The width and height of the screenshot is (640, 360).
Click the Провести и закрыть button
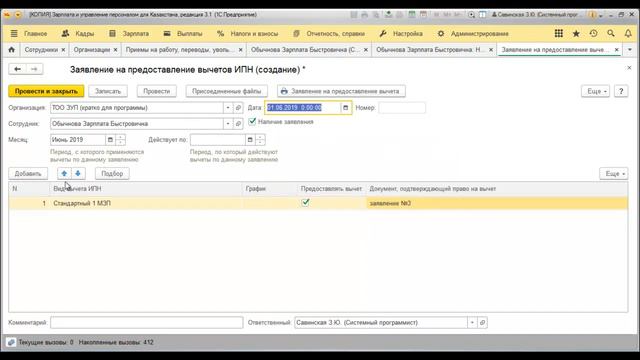[46, 91]
